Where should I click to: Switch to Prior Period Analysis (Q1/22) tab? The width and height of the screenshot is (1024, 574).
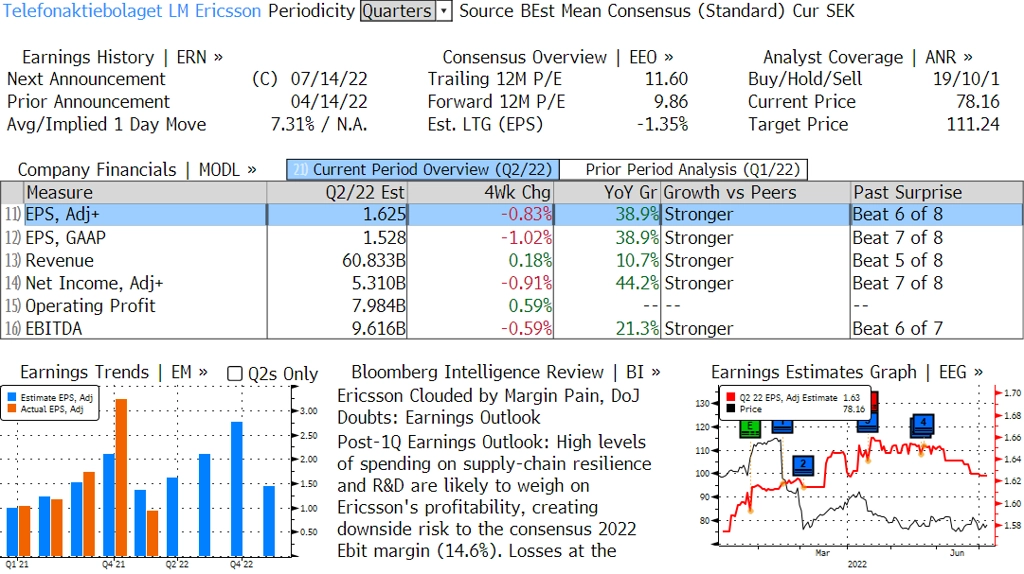684,170
